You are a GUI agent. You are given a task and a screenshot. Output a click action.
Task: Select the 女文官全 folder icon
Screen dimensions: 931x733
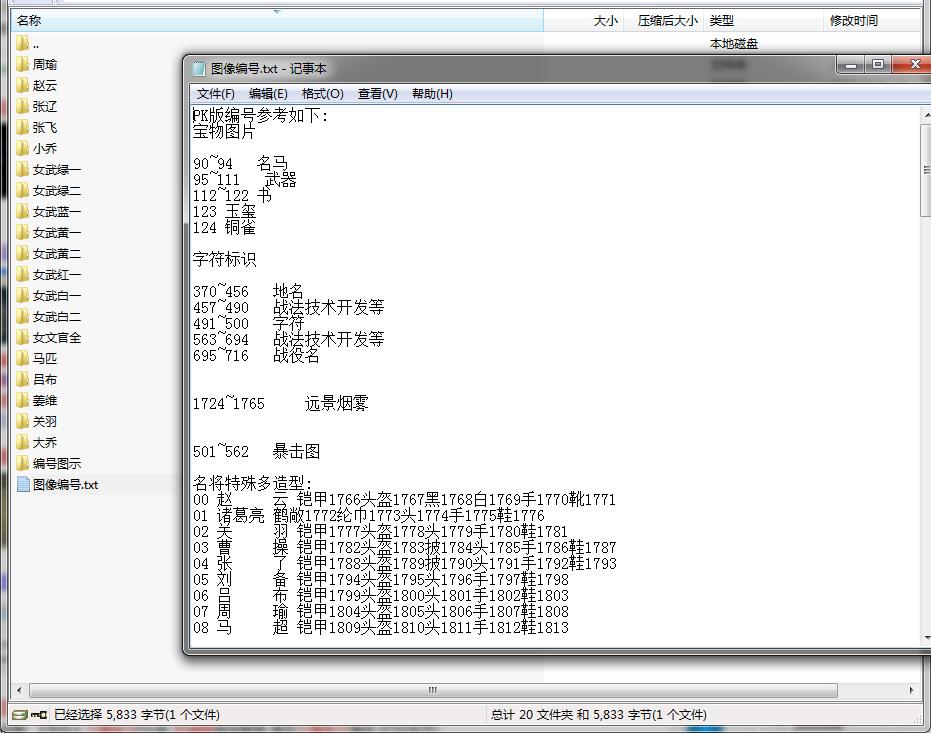[x=22, y=337]
